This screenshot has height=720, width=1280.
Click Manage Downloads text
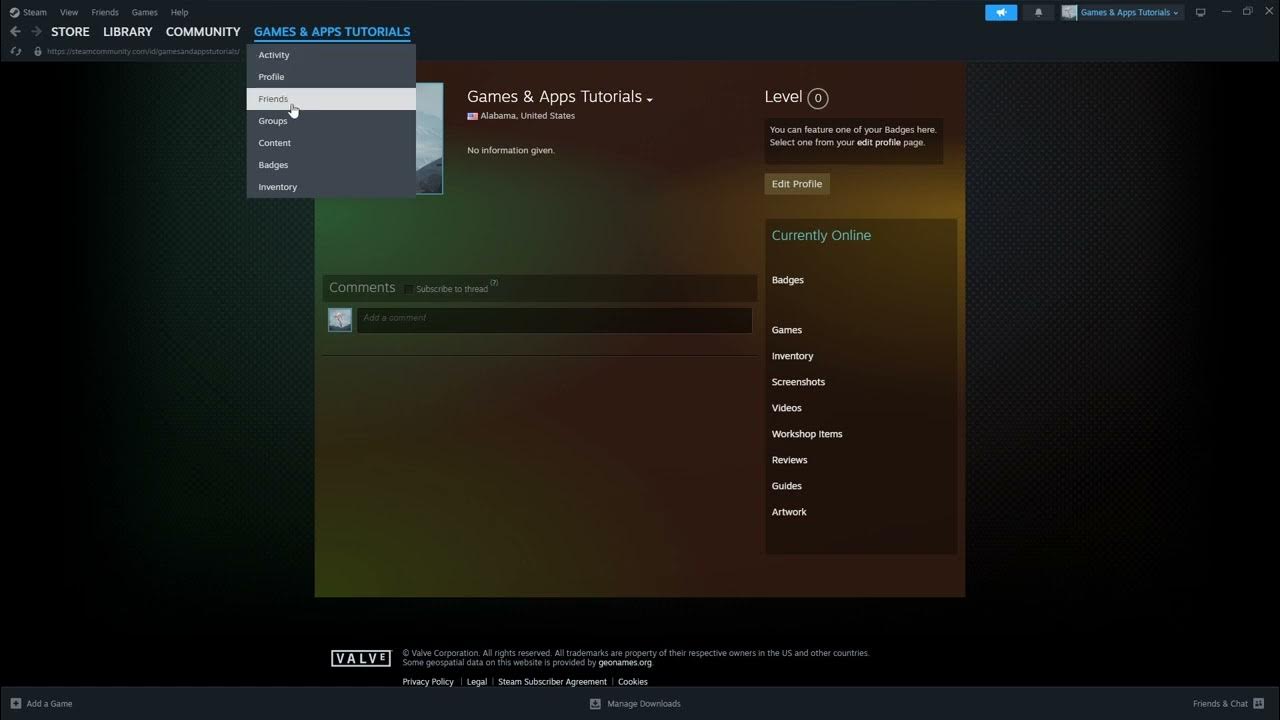coord(644,704)
